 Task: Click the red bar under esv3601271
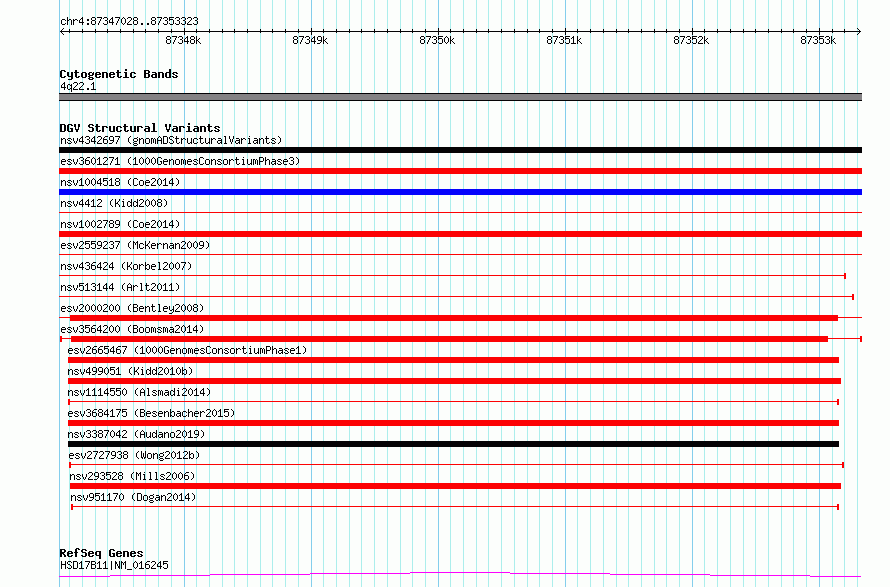(x=460, y=171)
